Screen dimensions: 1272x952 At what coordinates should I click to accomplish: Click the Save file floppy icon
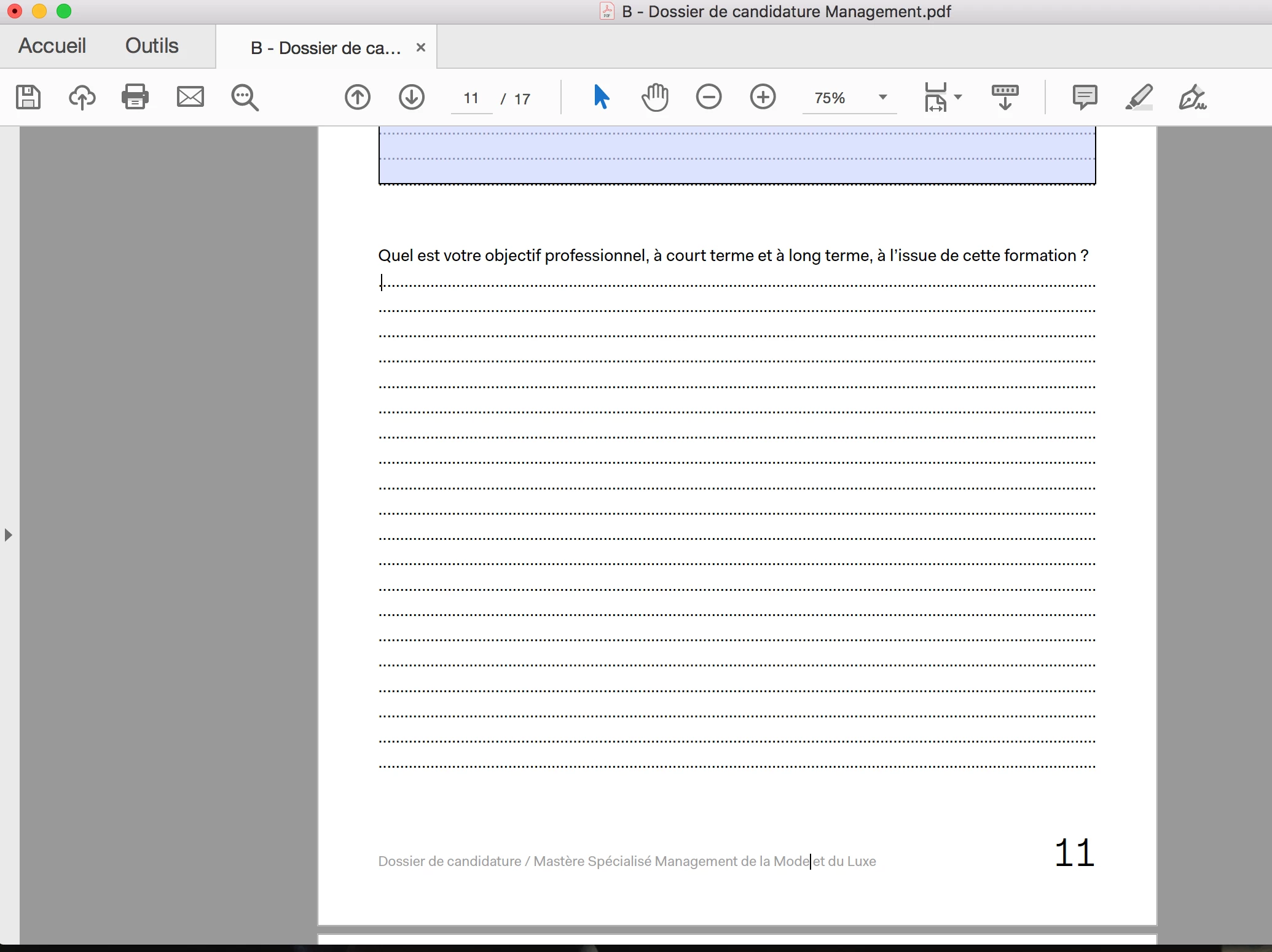28,97
